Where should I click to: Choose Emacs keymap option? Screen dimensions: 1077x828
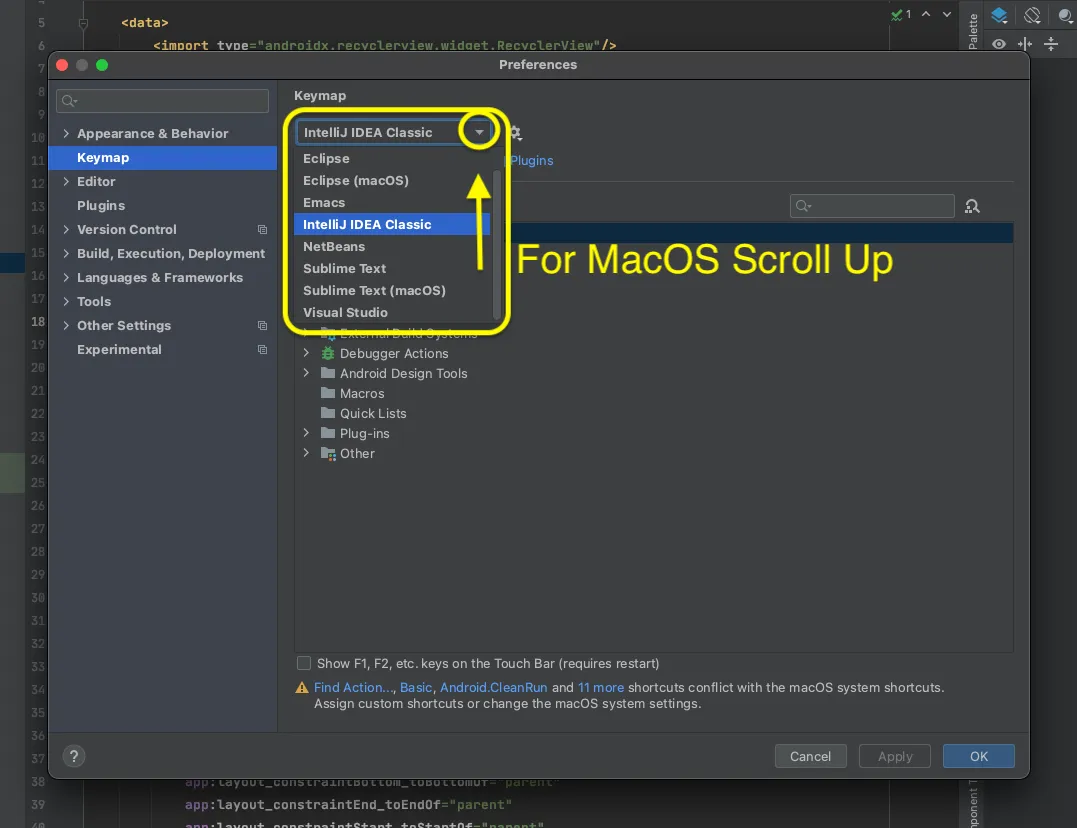pyautogui.click(x=392, y=202)
